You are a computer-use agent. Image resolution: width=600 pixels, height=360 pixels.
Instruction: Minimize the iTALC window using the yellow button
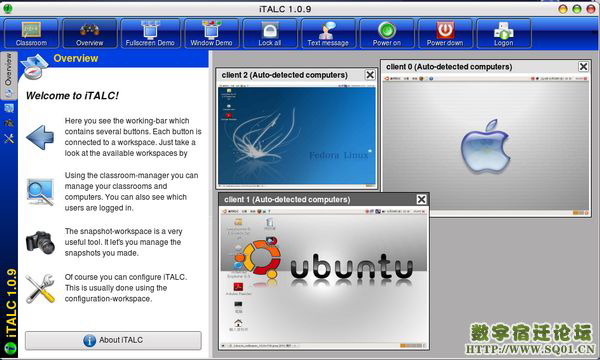(x=563, y=9)
